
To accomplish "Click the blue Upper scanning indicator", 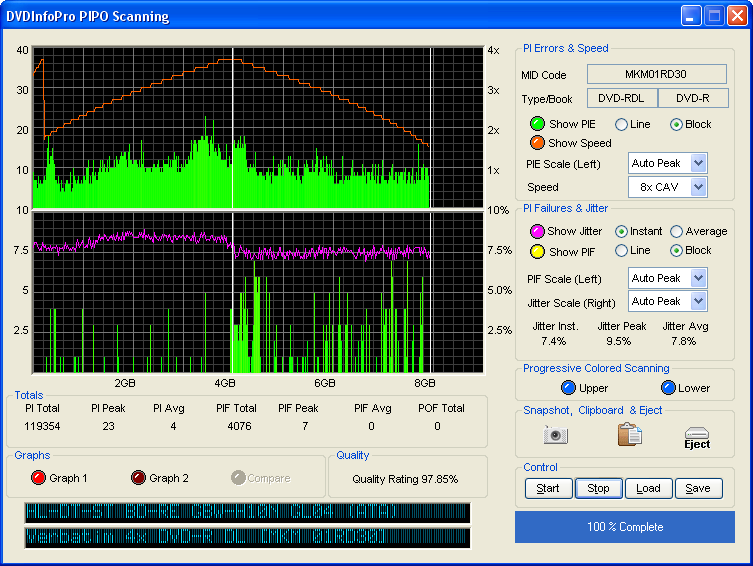I will [x=568, y=387].
